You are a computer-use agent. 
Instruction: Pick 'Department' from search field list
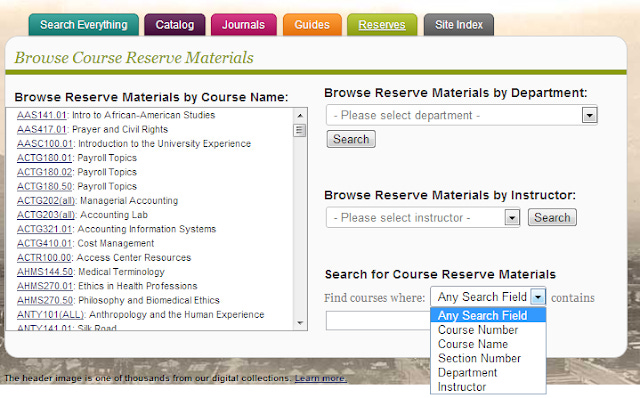click(488, 373)
